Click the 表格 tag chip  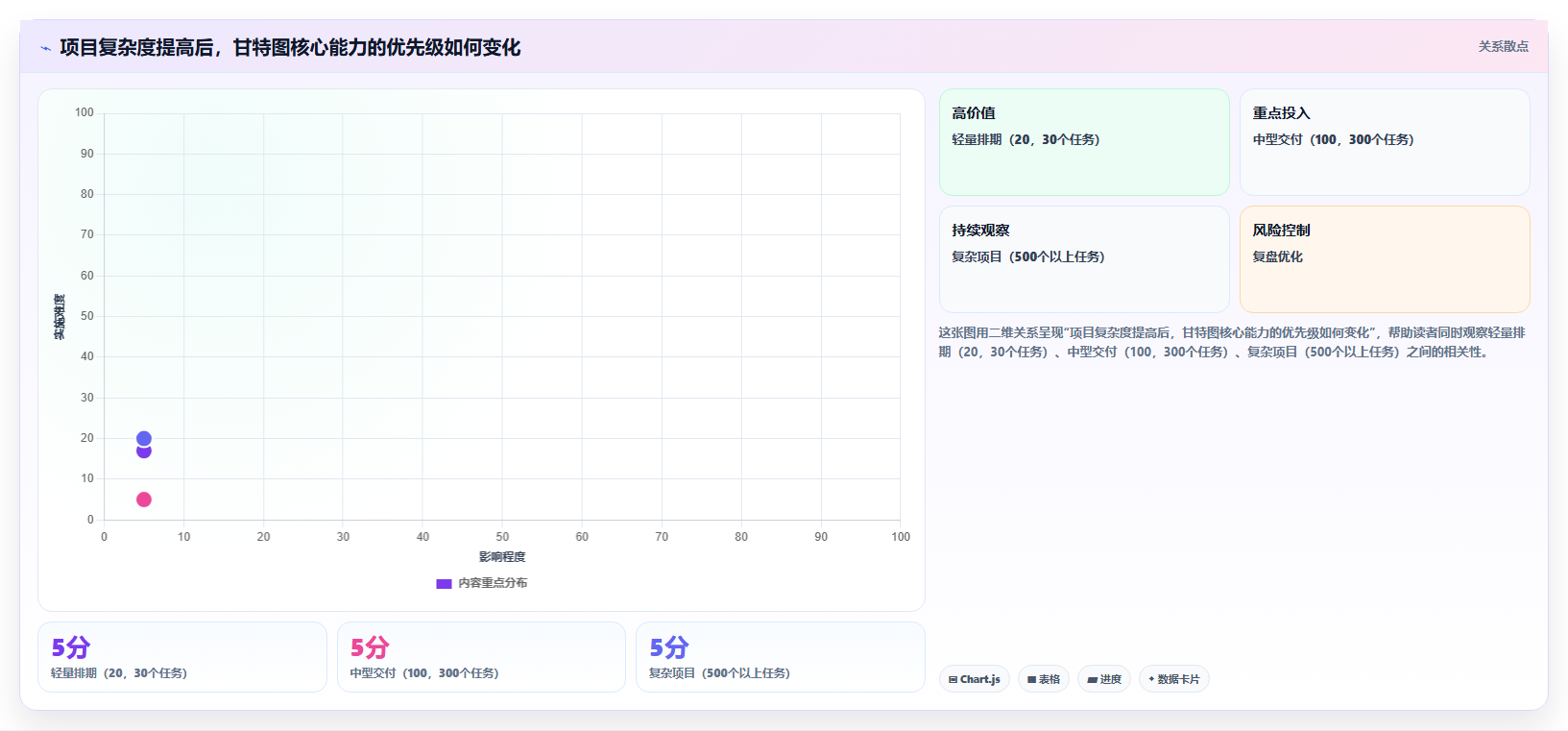click(1044, 679)
